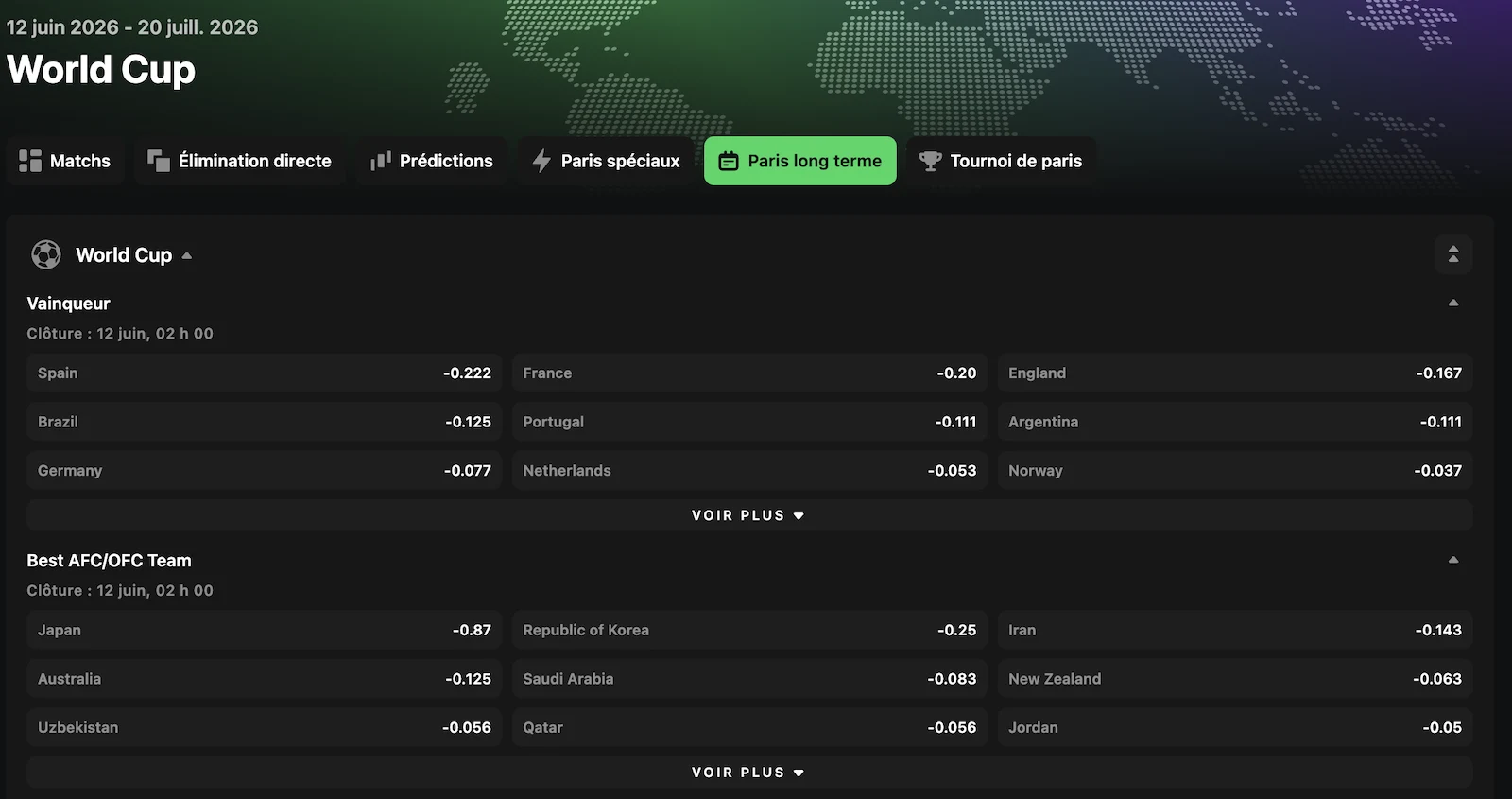This screenshot has width=1512, height=799.
Task: Select Spain to win at -0.222
Action: 265,373
